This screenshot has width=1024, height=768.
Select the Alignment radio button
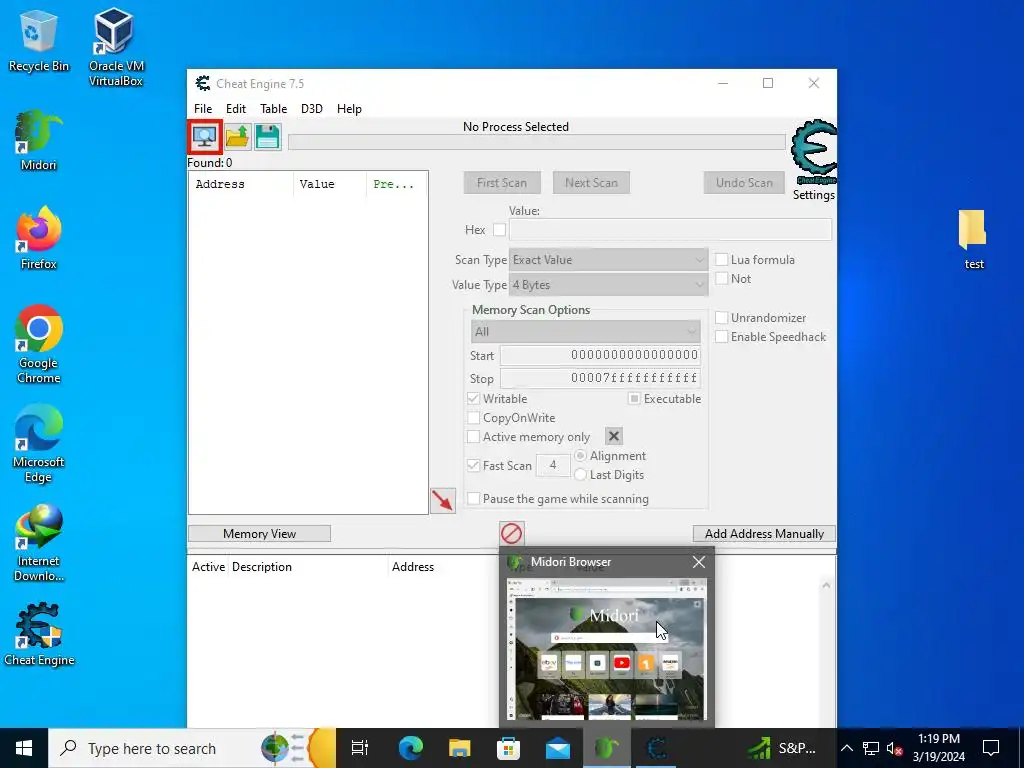[x=581, y=455]
